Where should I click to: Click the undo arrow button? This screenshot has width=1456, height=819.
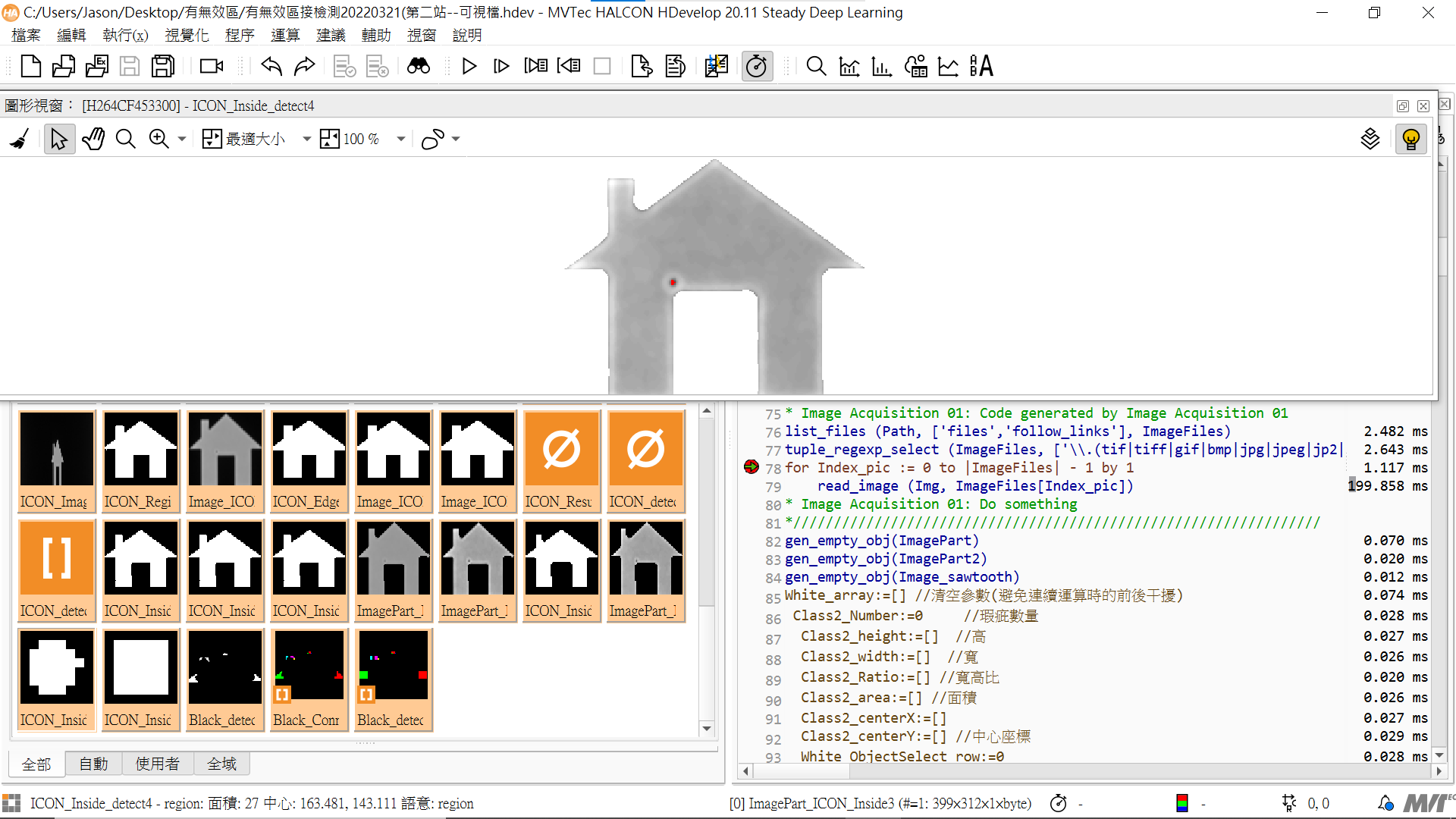tap(271, 66)
